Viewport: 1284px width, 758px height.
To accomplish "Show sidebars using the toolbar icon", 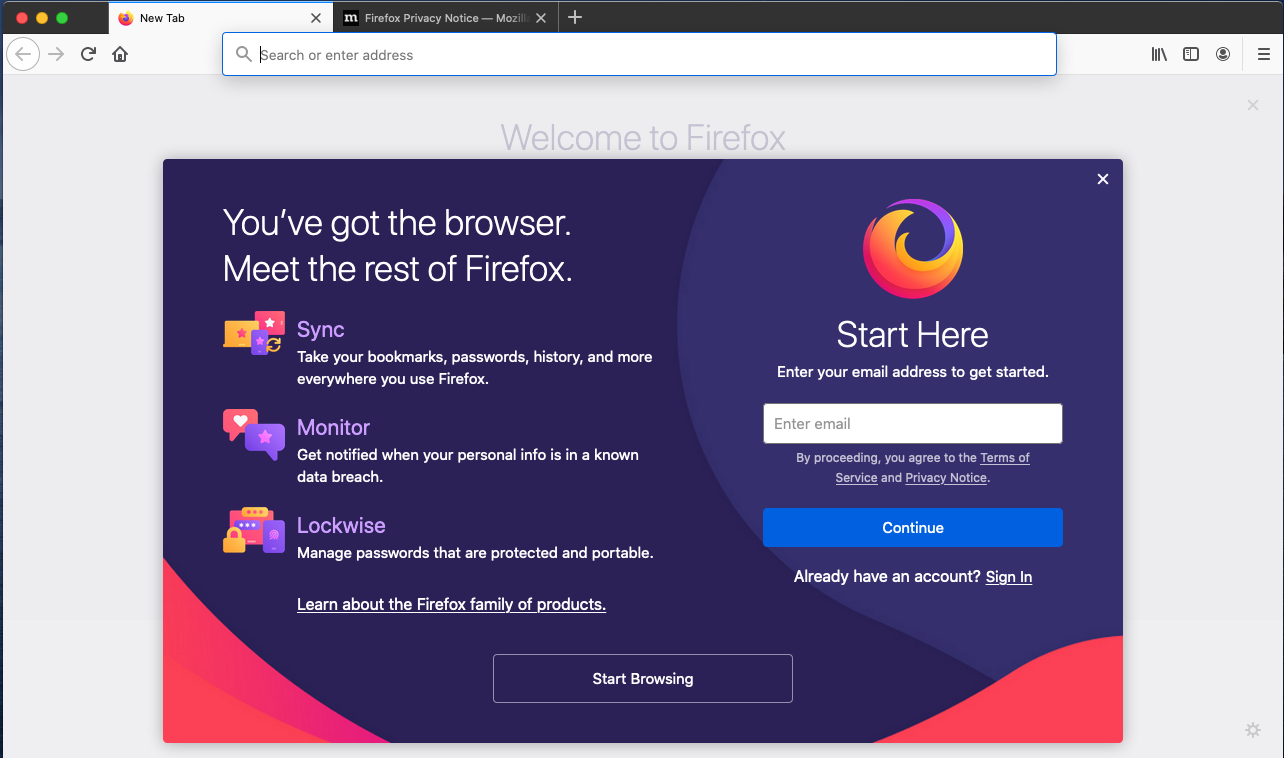I will click(x=1191, y=54).
